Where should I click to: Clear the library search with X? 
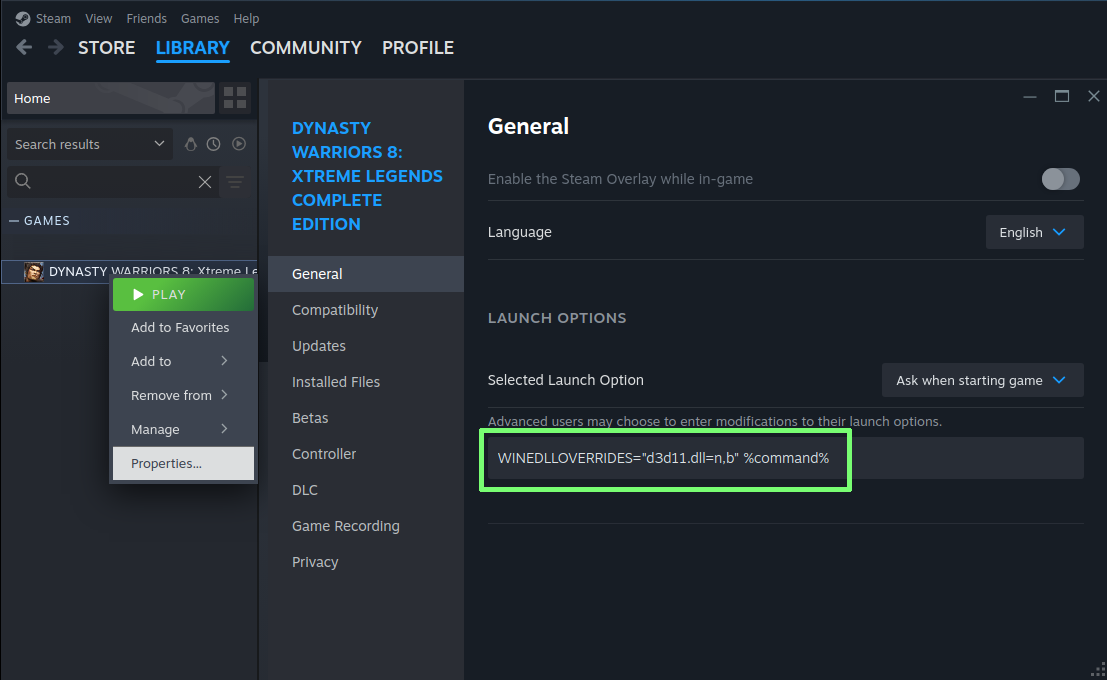click(x=205, y=181)
